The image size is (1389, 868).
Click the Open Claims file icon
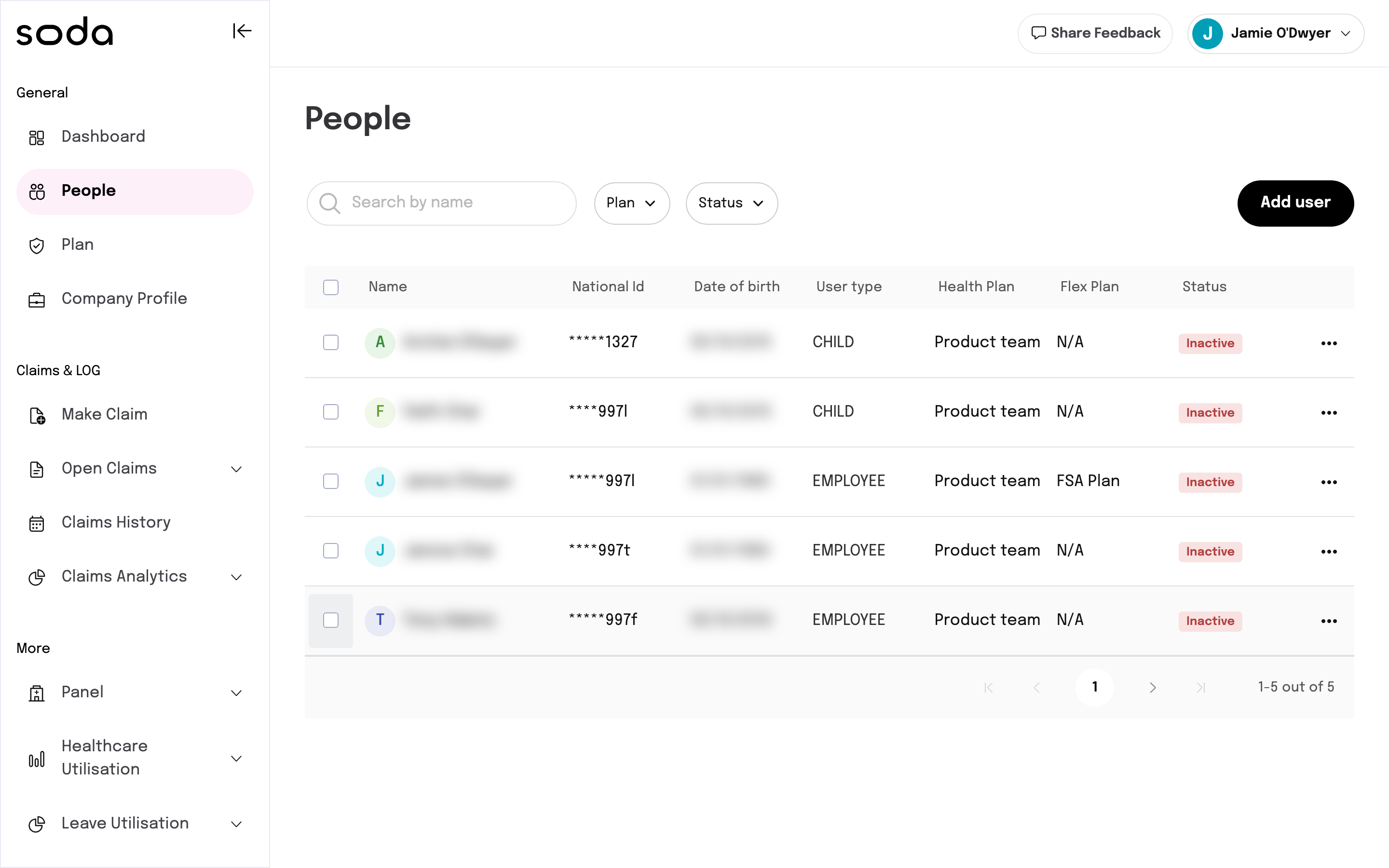pyautogui.click(x=37, y=469)
